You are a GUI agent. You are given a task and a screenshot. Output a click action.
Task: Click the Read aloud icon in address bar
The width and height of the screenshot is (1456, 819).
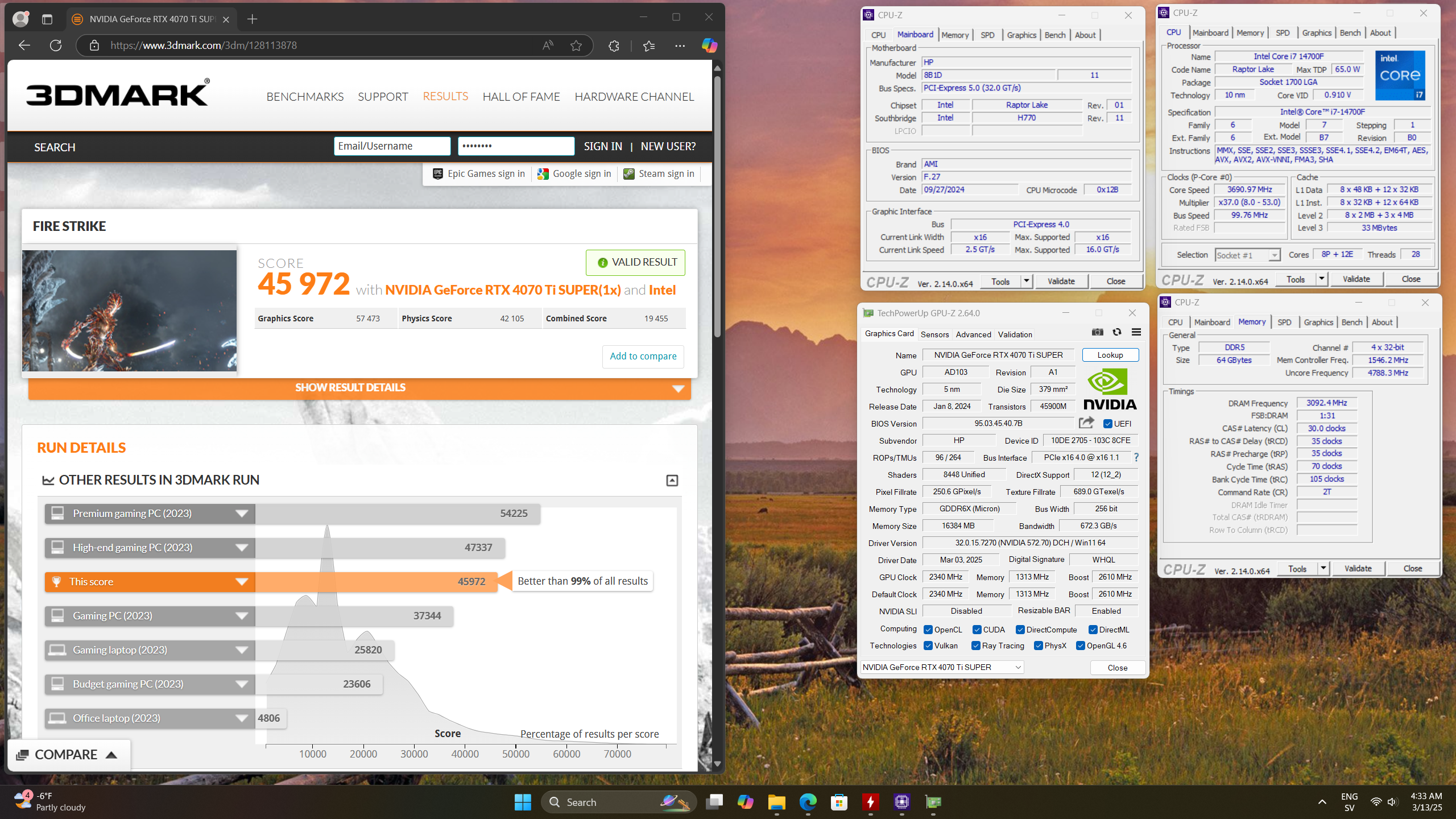click(x=548, y=45)
